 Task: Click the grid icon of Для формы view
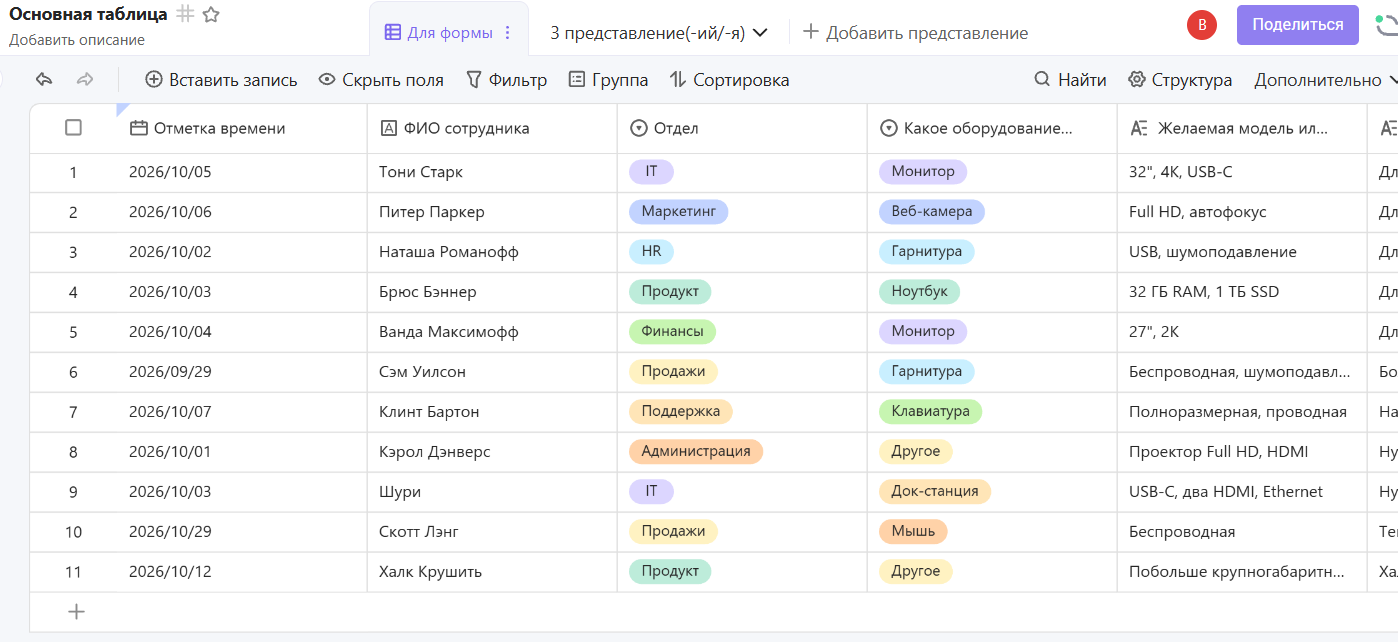[393, 33]
